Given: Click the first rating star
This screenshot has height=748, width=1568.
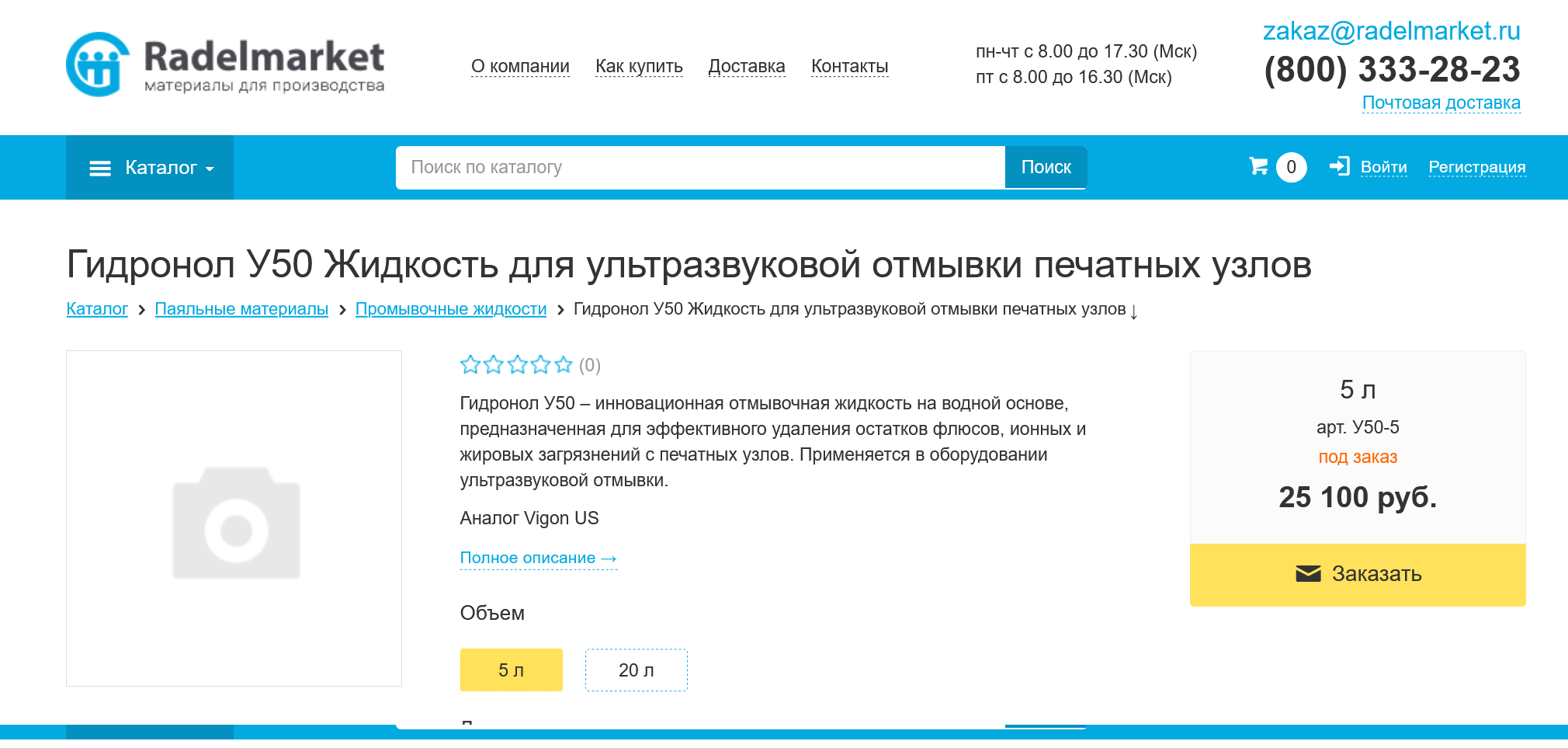Looking at the screenshot, I should coord(470,364).
